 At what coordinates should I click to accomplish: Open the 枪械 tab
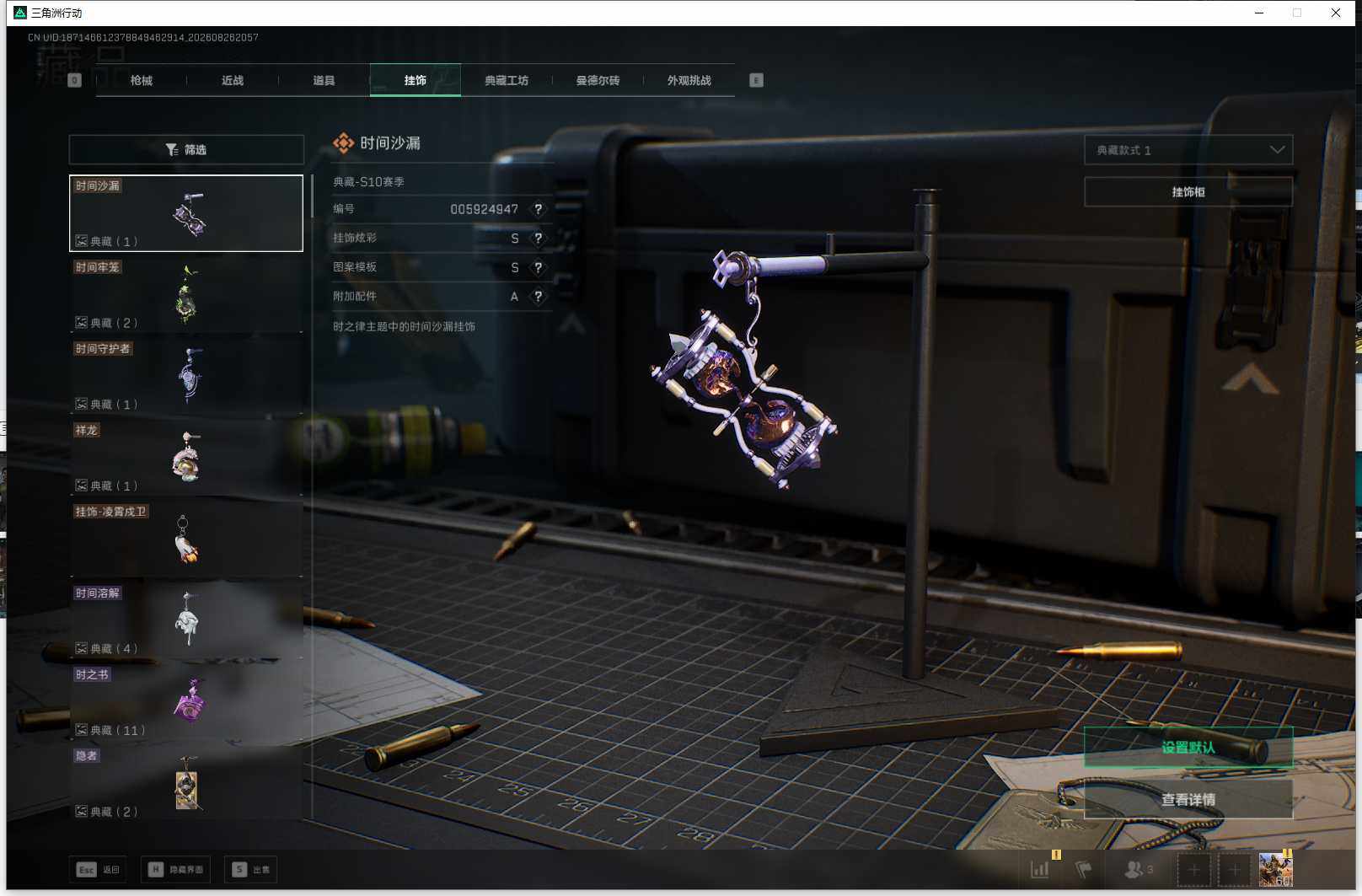(x=142, y=80)
